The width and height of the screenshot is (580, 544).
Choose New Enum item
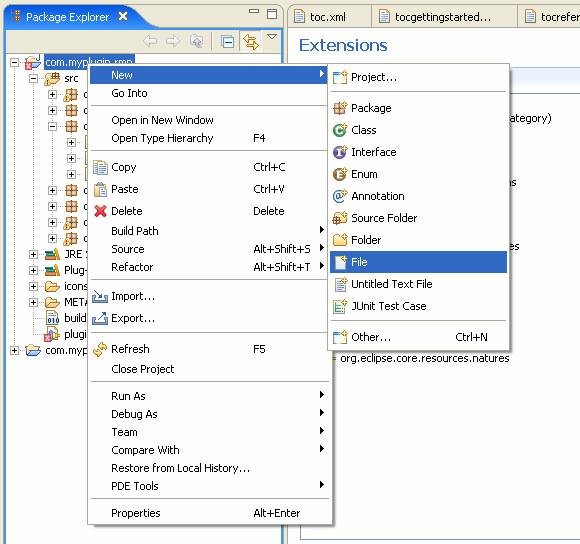(418, 174)
